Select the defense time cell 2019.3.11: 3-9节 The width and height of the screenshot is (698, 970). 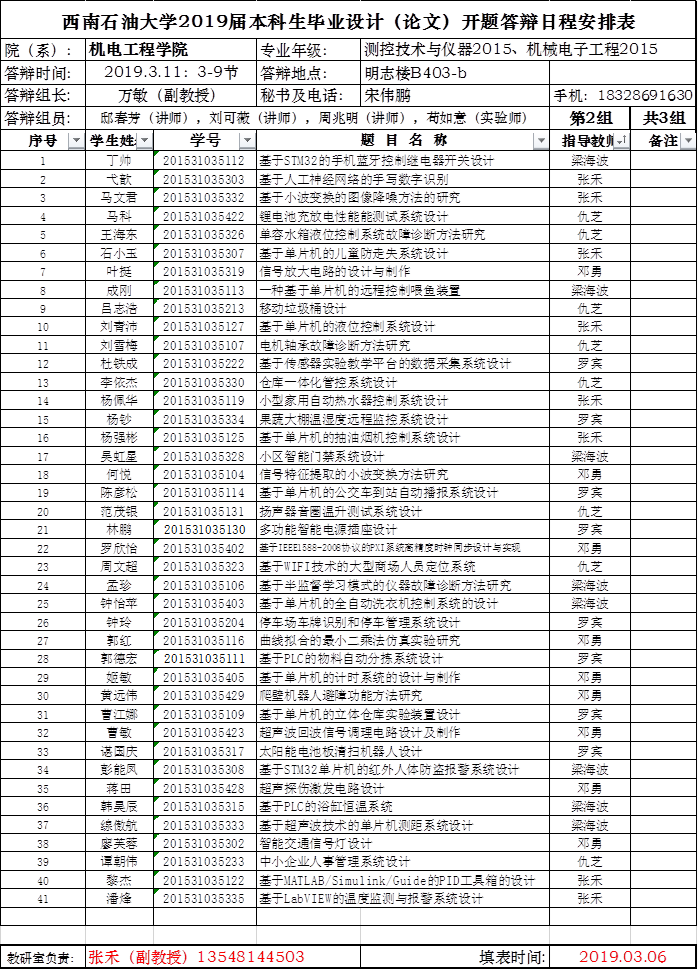pyautogui.click(x=170, y=73)
